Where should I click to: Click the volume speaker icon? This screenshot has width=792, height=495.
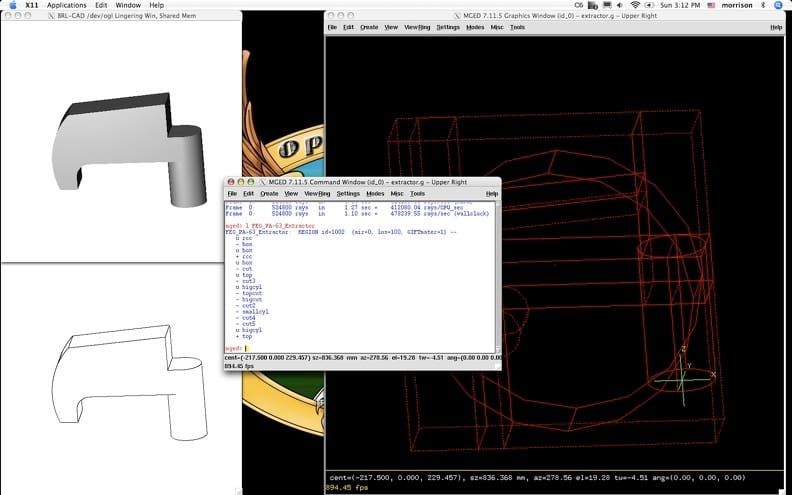(x=620, y=5)
